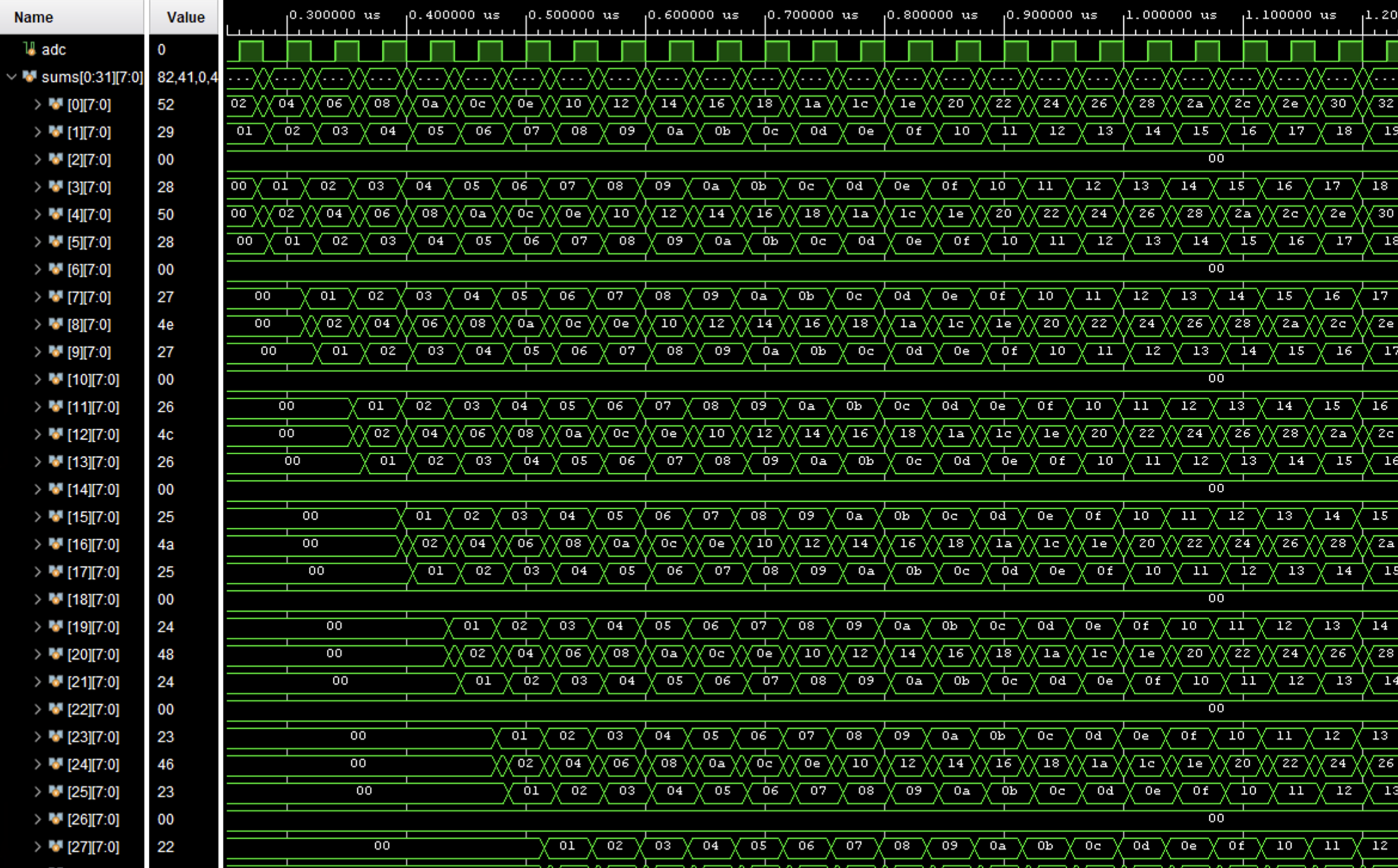1398x868 pixels.
Task: Click the bus icon of [14][7:0]
Action: point(56,489)
